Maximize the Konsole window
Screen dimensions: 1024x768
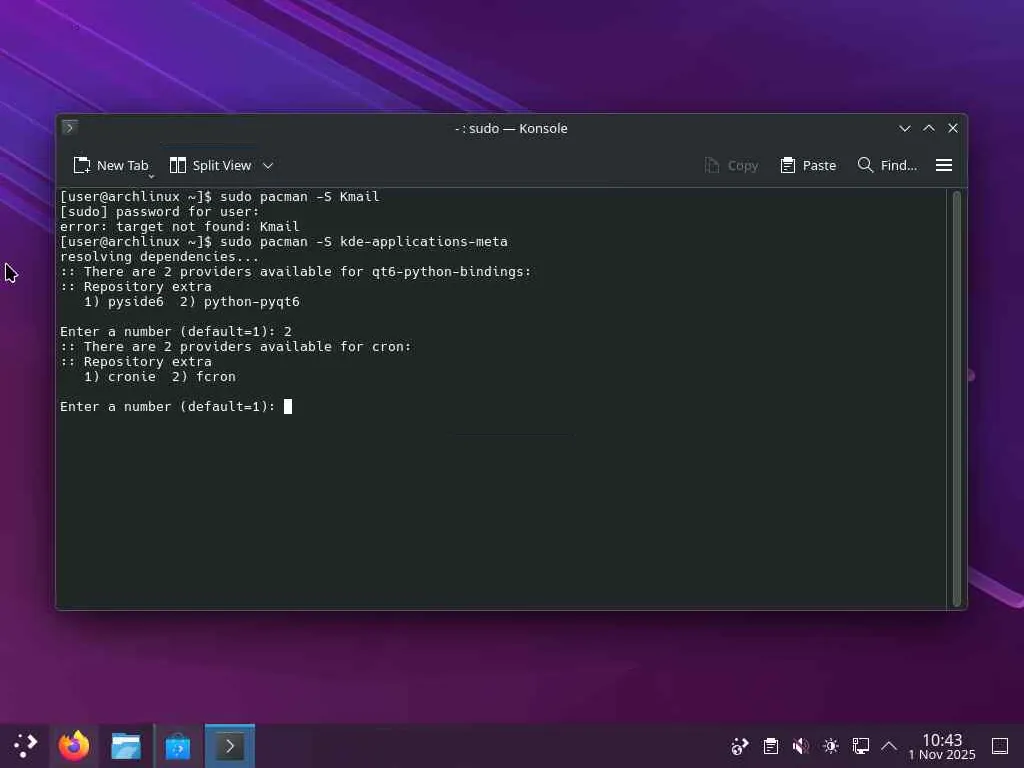tap(929, 129)
